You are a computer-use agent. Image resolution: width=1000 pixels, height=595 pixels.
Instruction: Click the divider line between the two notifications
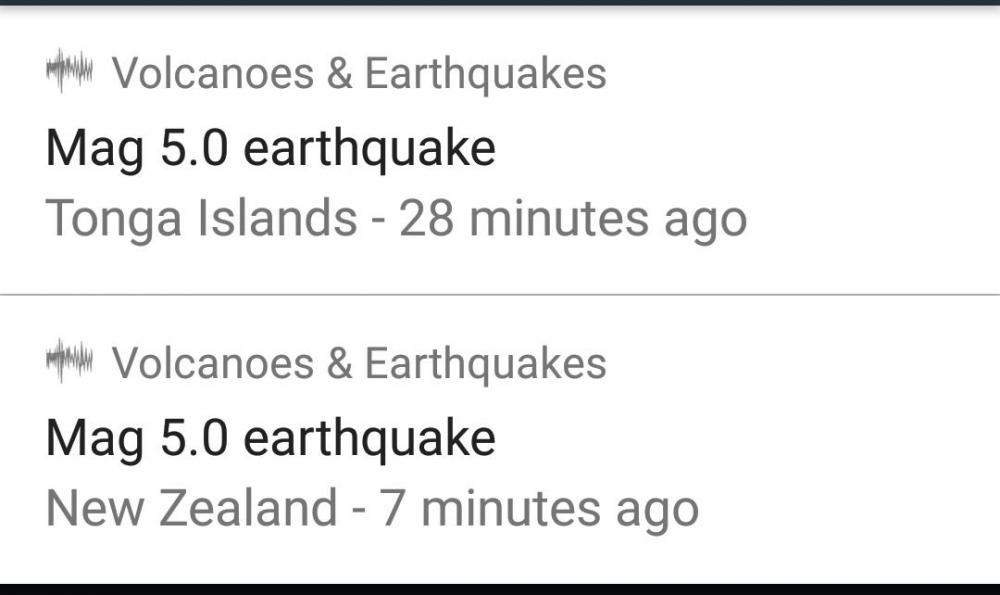(500, 295)
